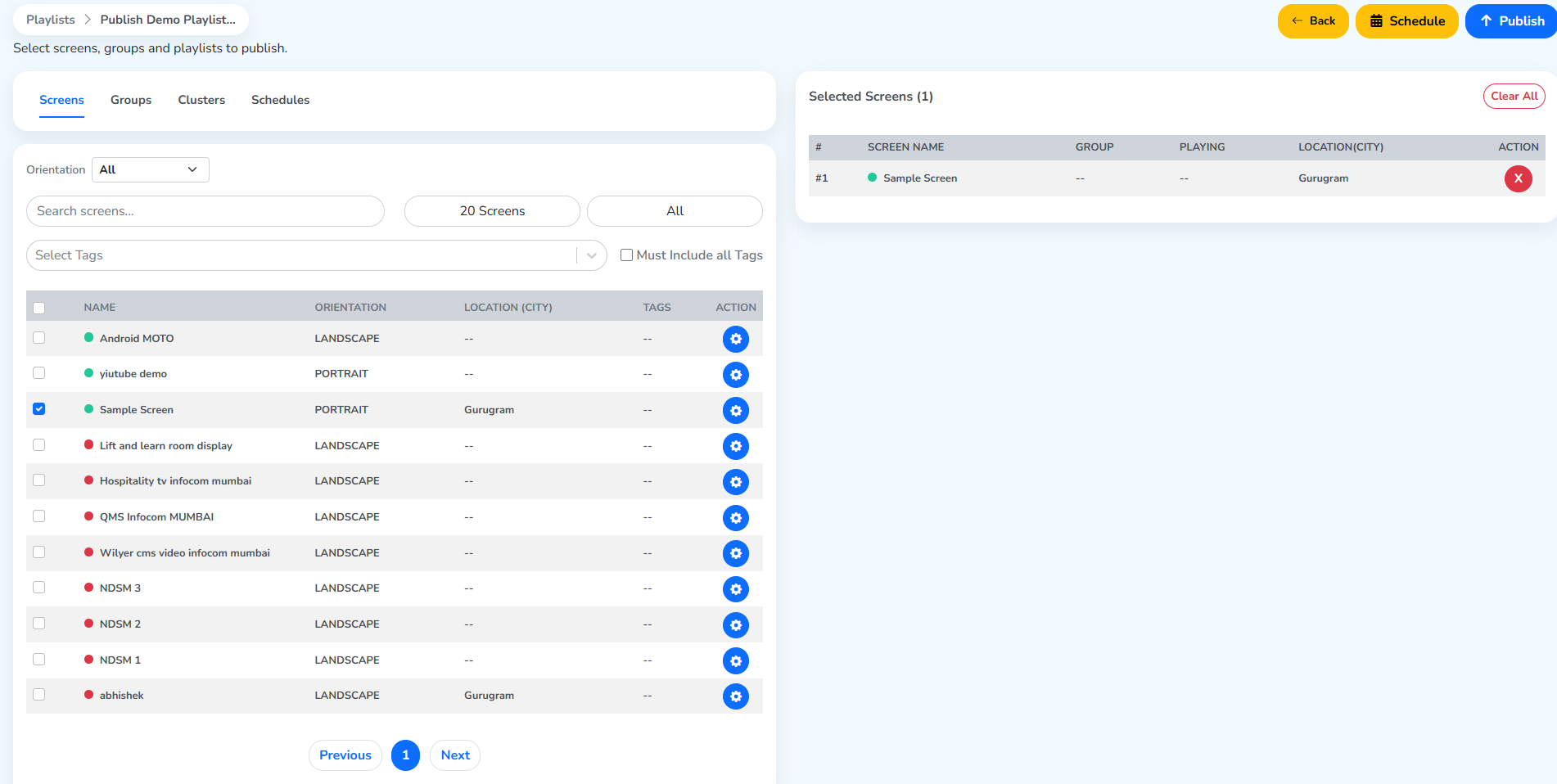1557x784 pixels.
Task: Open settings gear for yiutube demo
Action: pos(735,375)
